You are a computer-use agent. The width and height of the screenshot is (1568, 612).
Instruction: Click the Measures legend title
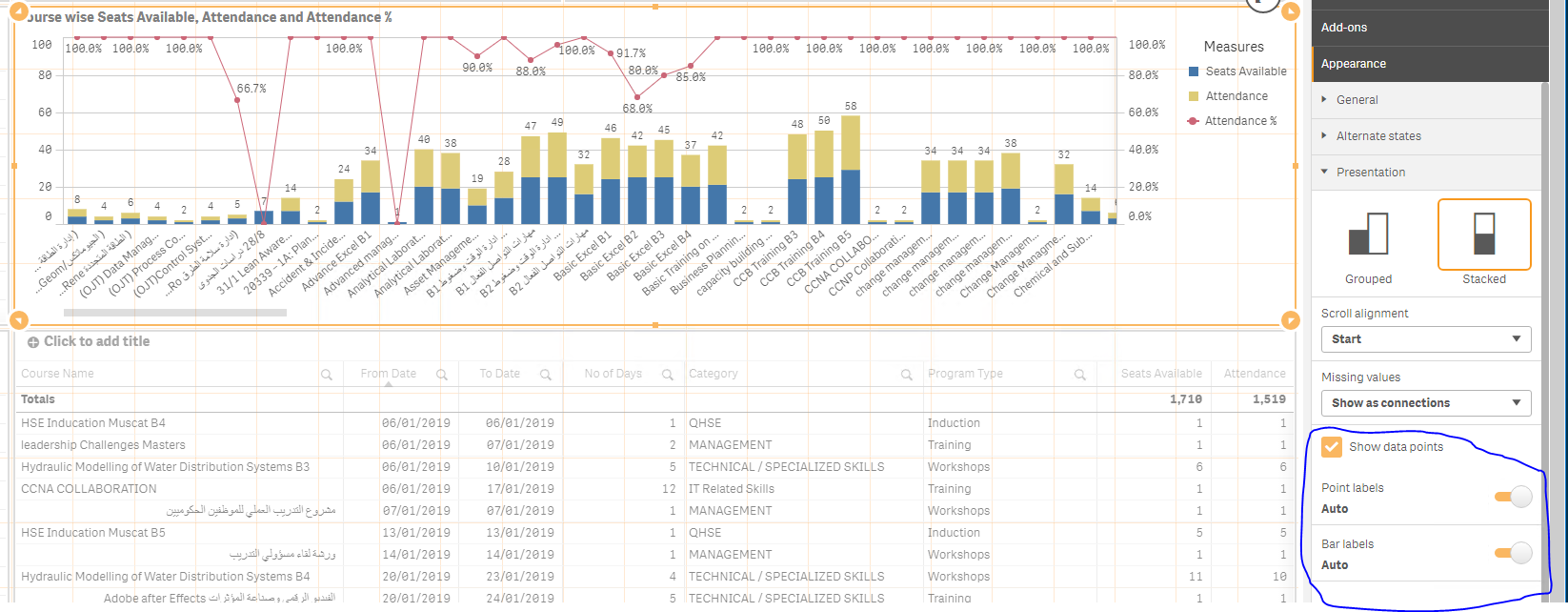1234,47
